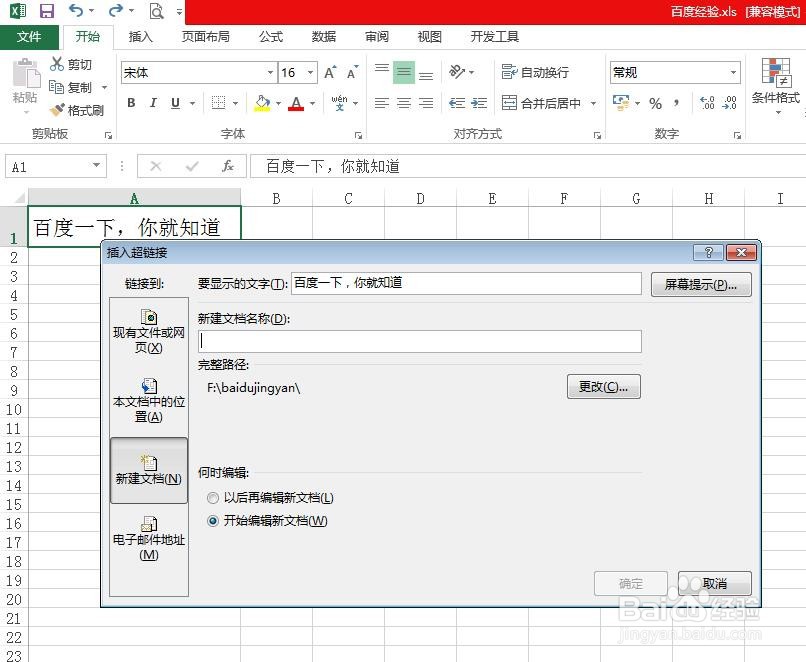
Task: Activate the Format Painter brush
Action: (77, 110)
